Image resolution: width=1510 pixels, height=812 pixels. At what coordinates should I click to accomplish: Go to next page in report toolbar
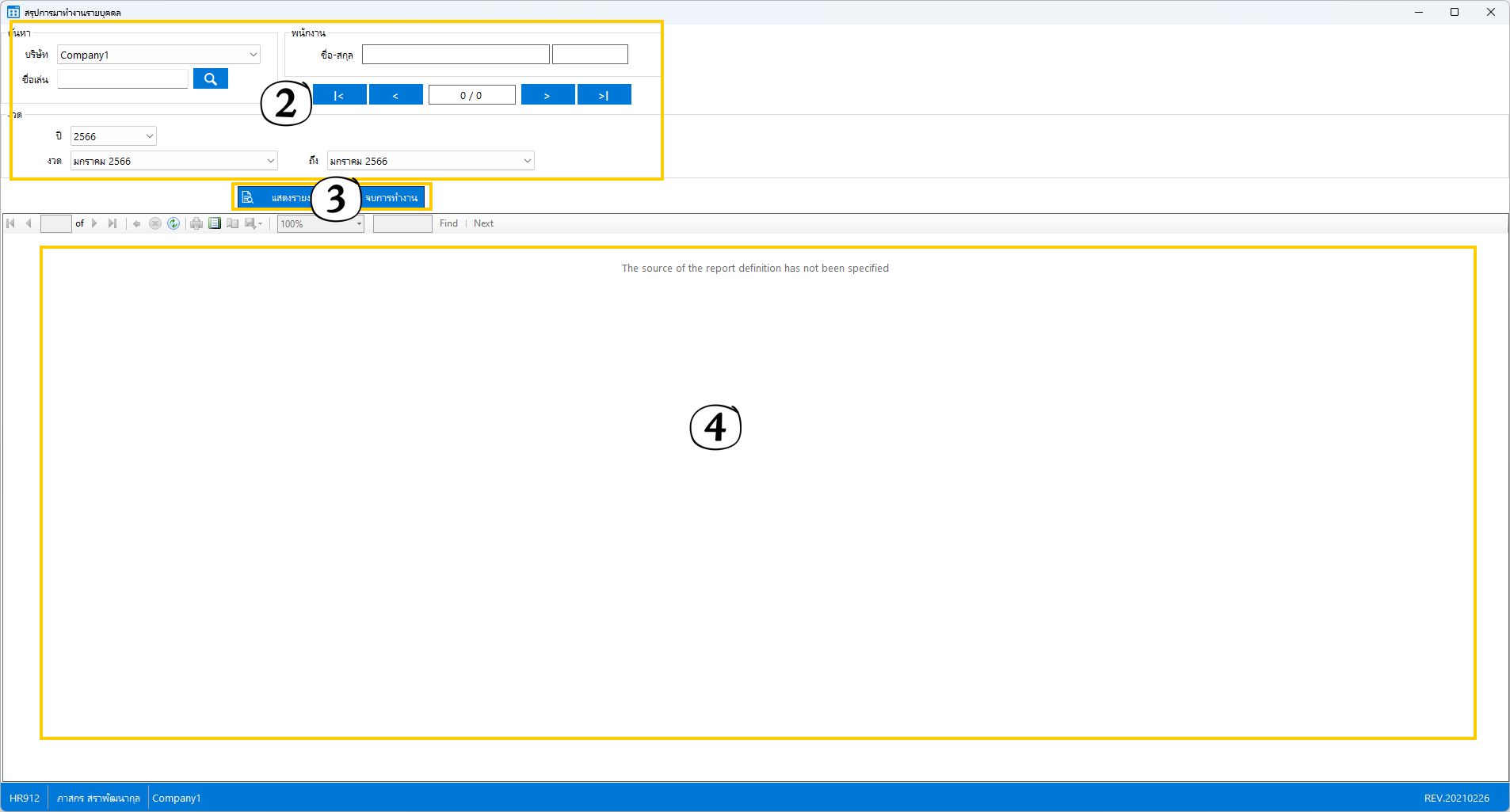tap(94, 223)
